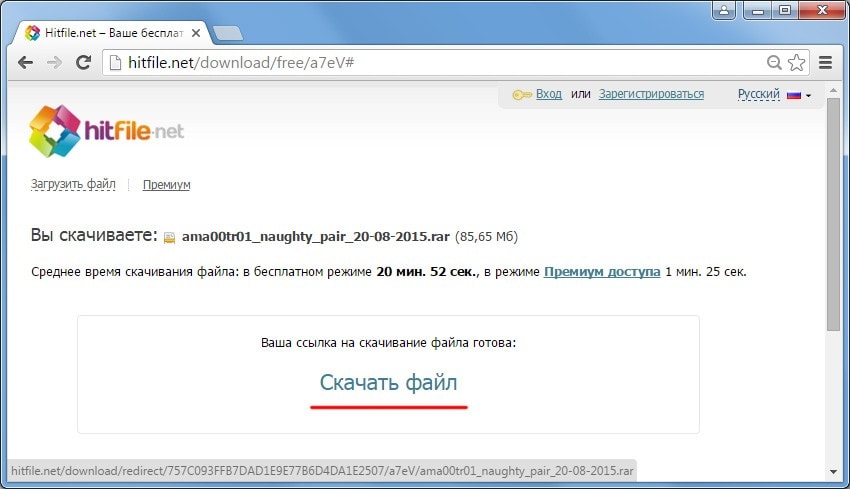850x489 pixels.
Task: Close the browser window
Action: [822, 10]
